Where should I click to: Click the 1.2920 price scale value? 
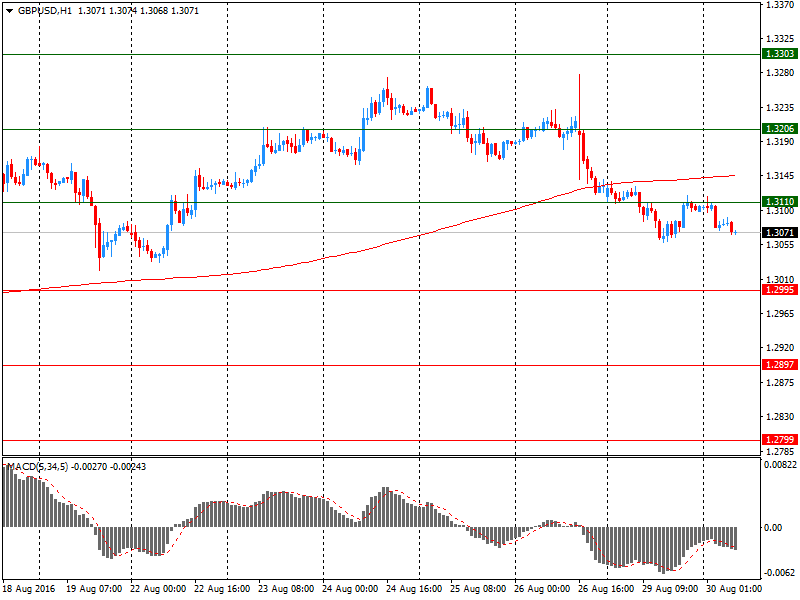780,348
